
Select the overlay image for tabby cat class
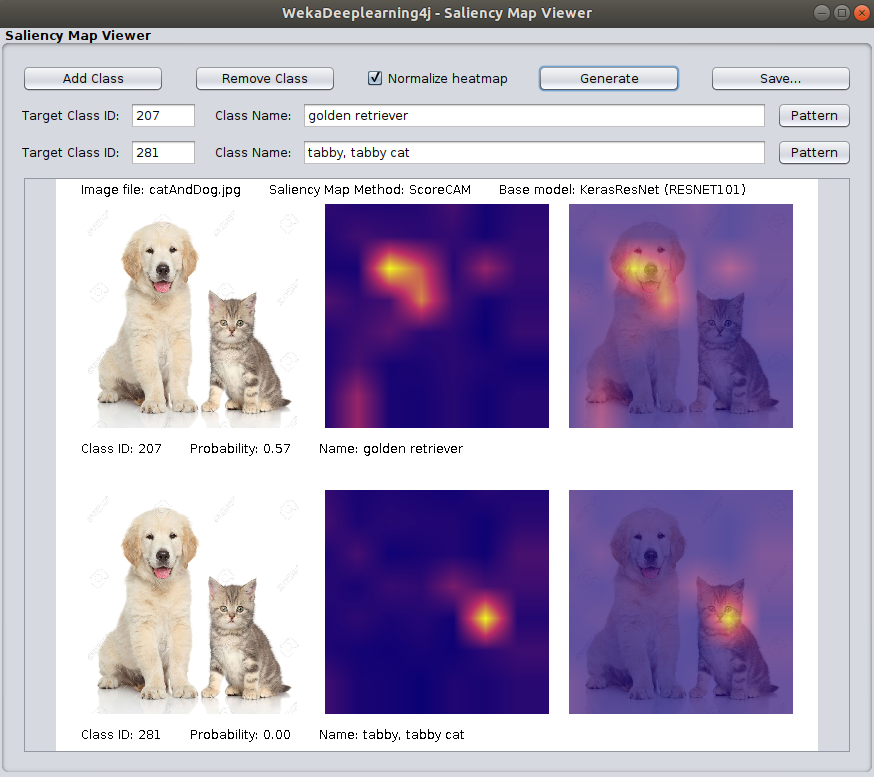click(681, 602)
